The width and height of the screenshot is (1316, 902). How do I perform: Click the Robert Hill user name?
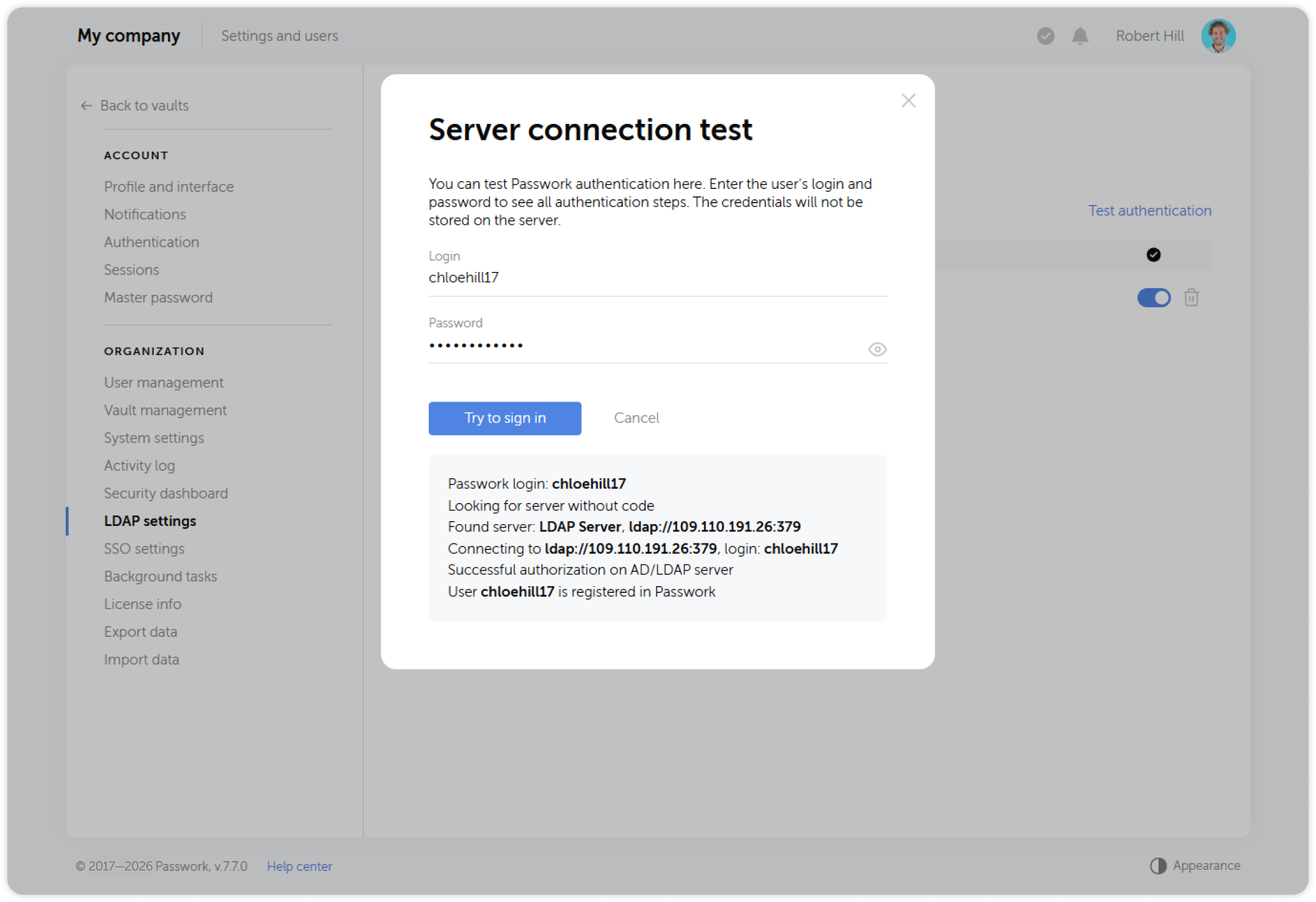1150,36
